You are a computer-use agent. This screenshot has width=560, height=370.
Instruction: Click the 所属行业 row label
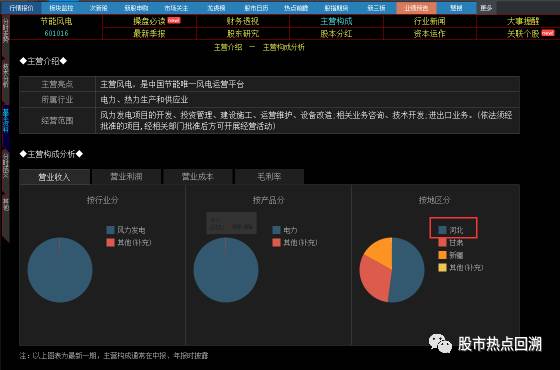57,100
